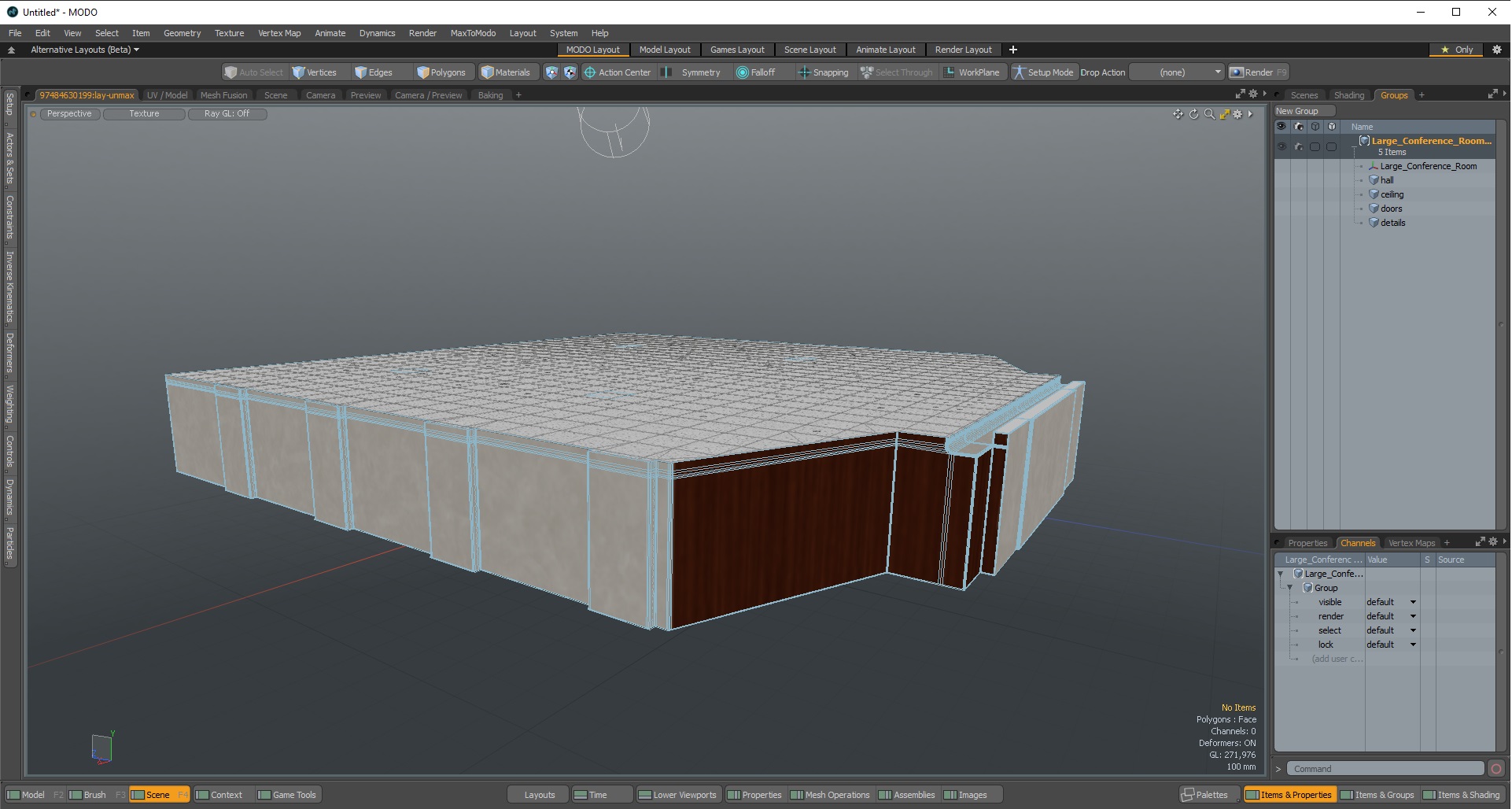Open the UV / Model viewport tab
Screen dimensions: 1512x809
[x=167, y=95]
